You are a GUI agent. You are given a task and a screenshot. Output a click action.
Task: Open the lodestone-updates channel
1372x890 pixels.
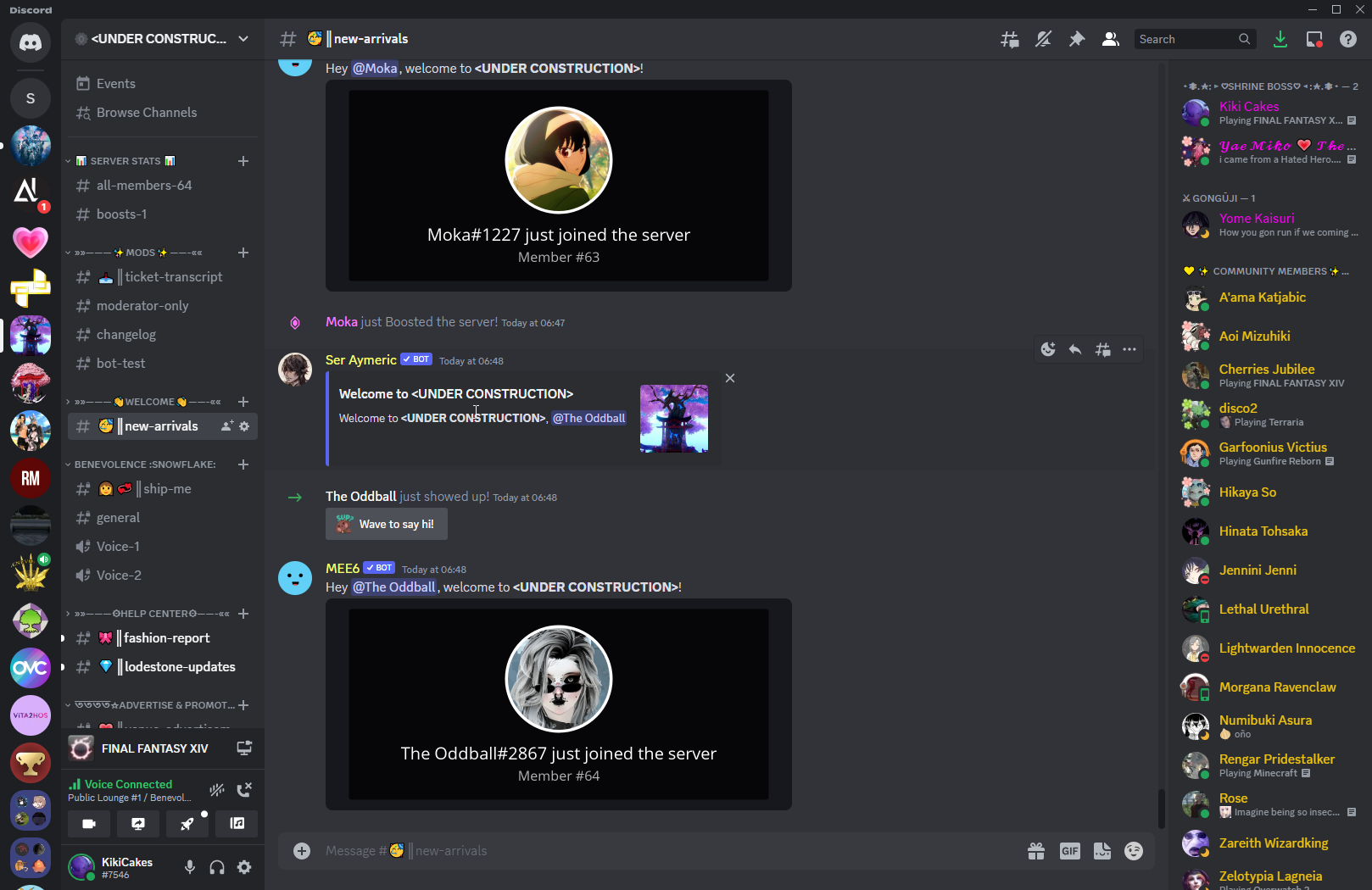(162, 667)
